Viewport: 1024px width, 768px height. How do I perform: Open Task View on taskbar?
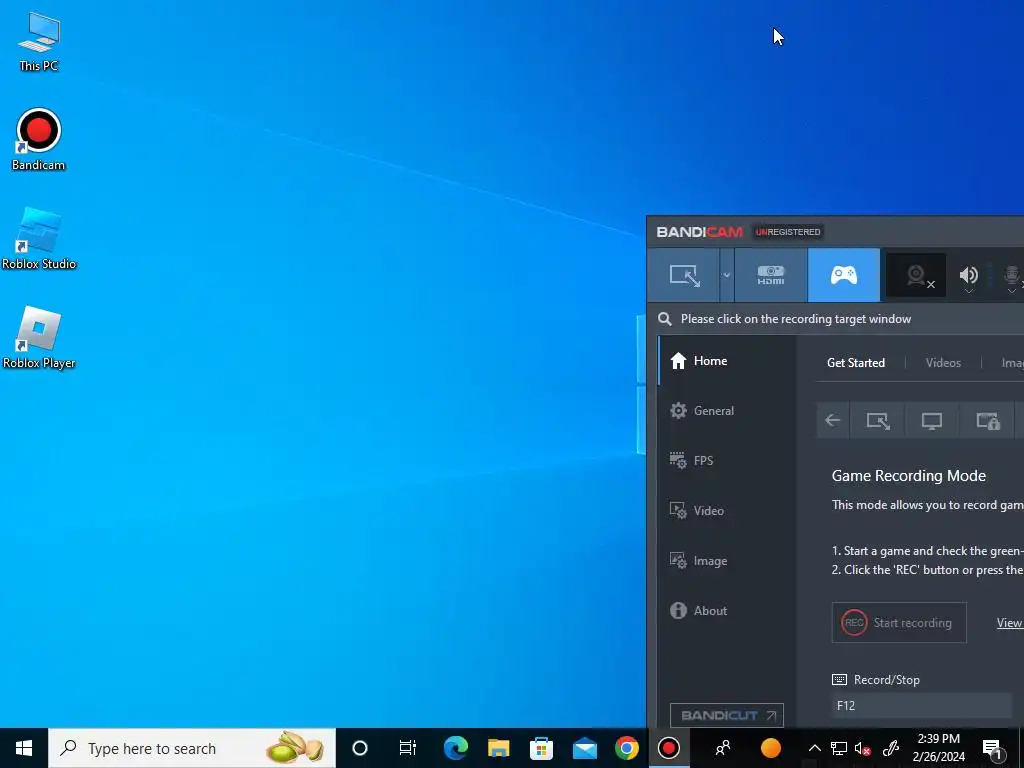408,748
